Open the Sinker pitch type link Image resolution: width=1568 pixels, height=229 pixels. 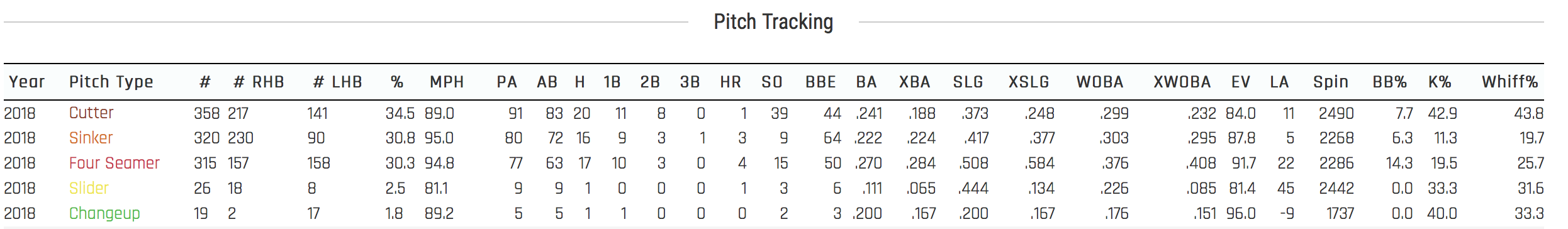(91, 138)
